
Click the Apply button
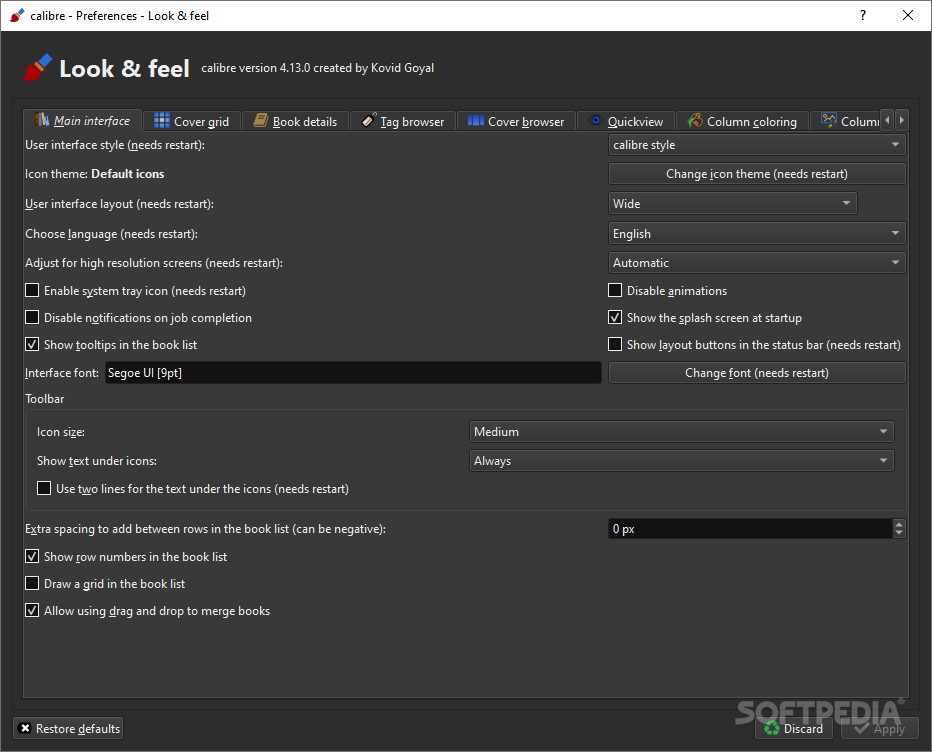[x=880, y=728]
